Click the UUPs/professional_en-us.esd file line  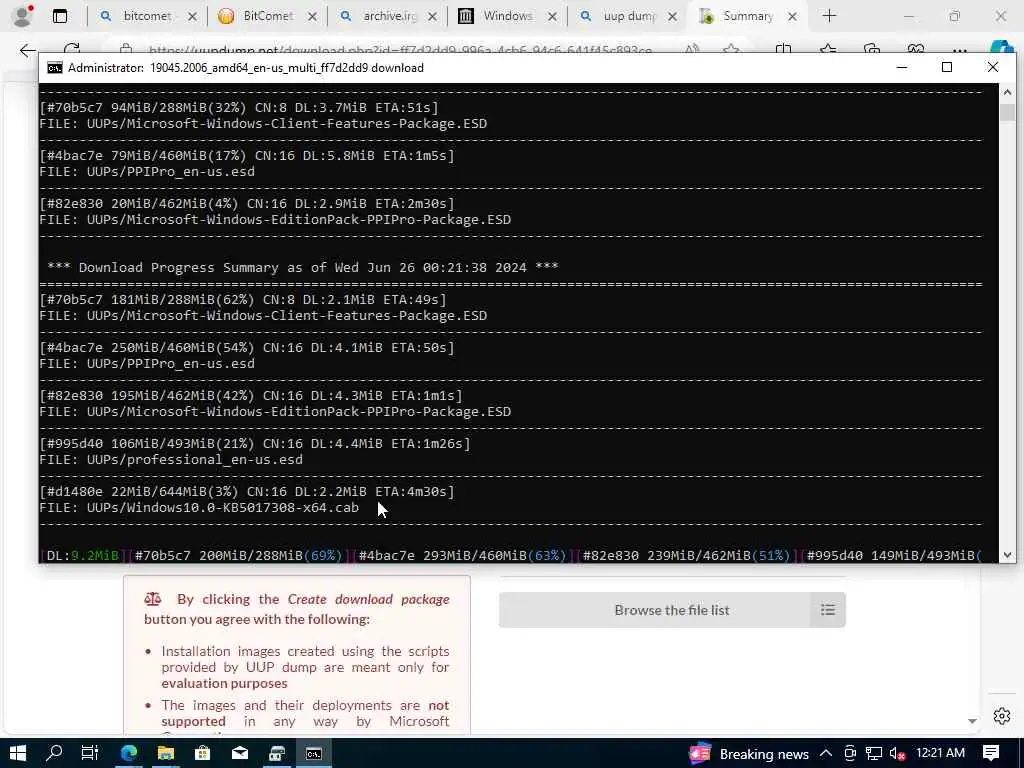coord(171,459)
